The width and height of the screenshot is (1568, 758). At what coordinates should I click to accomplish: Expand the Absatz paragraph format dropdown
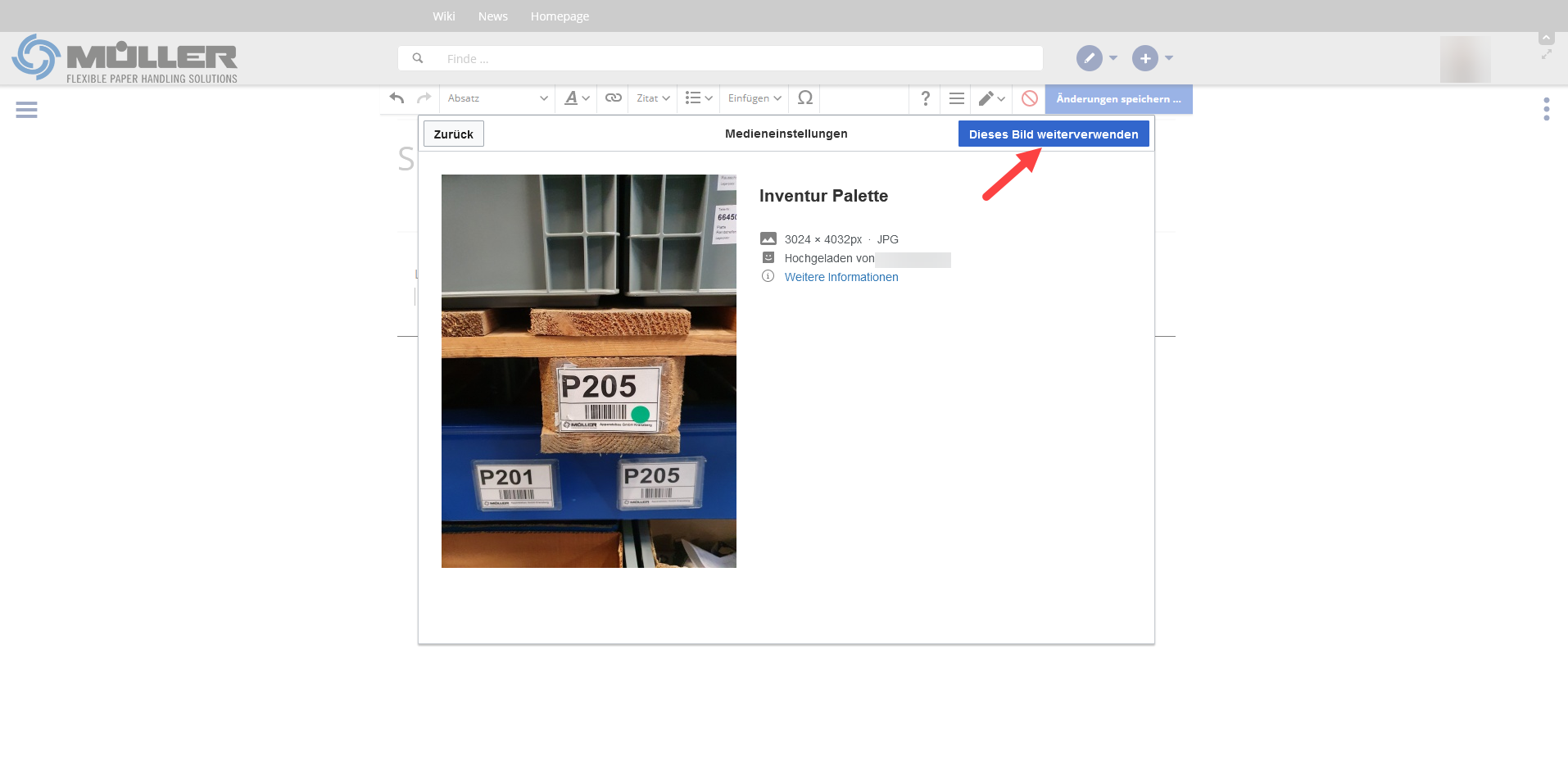[497, 98]
